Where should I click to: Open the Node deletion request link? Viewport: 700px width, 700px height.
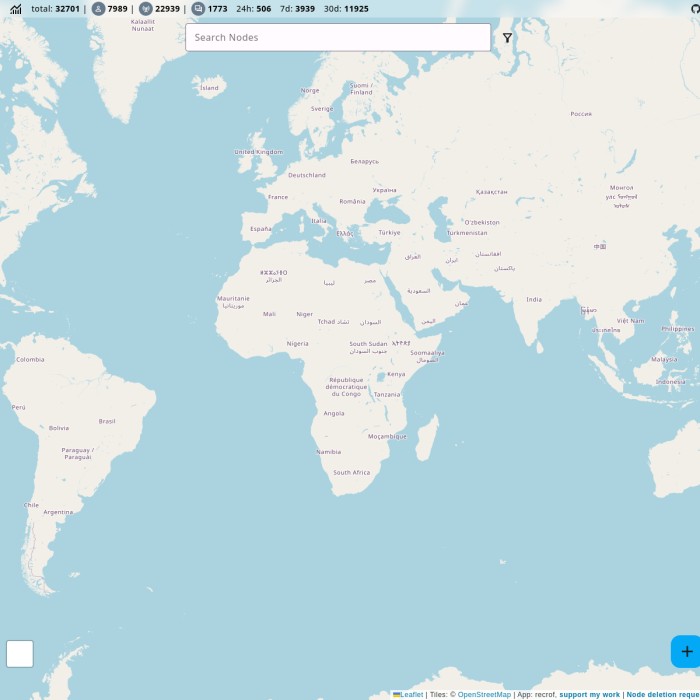point(662,695)
